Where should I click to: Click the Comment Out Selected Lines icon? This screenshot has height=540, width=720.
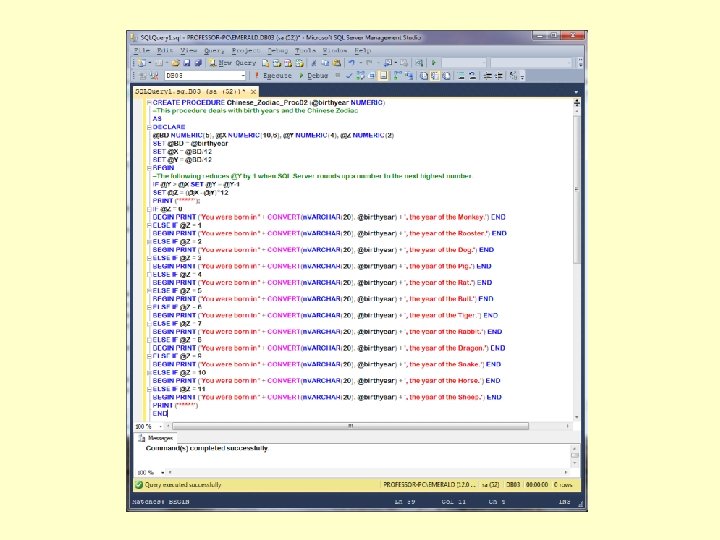[461, 75]
